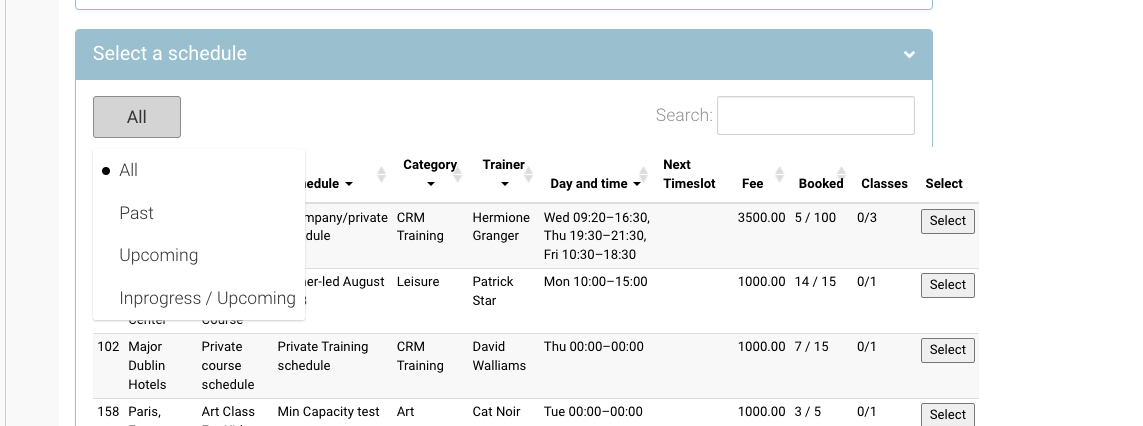Select the David Walliams Private Training schedule
Screen dimensions: 1143x426
[x=947, y=350]
